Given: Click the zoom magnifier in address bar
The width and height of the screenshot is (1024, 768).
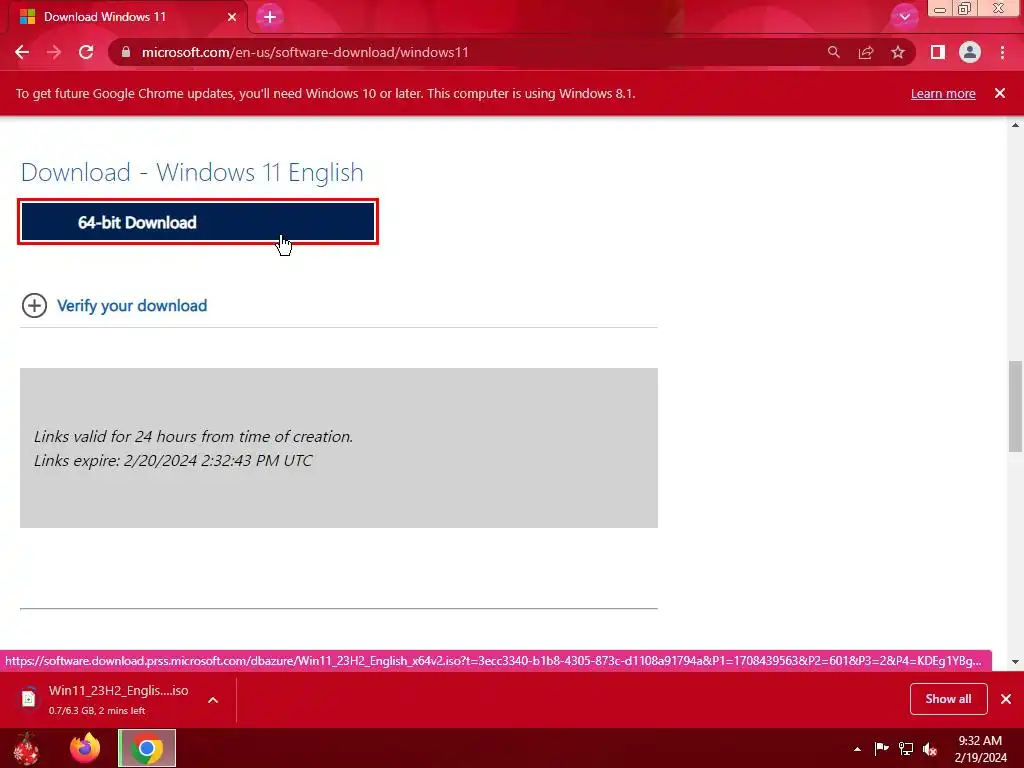Looking at the screenshot, I should (833, 52).
